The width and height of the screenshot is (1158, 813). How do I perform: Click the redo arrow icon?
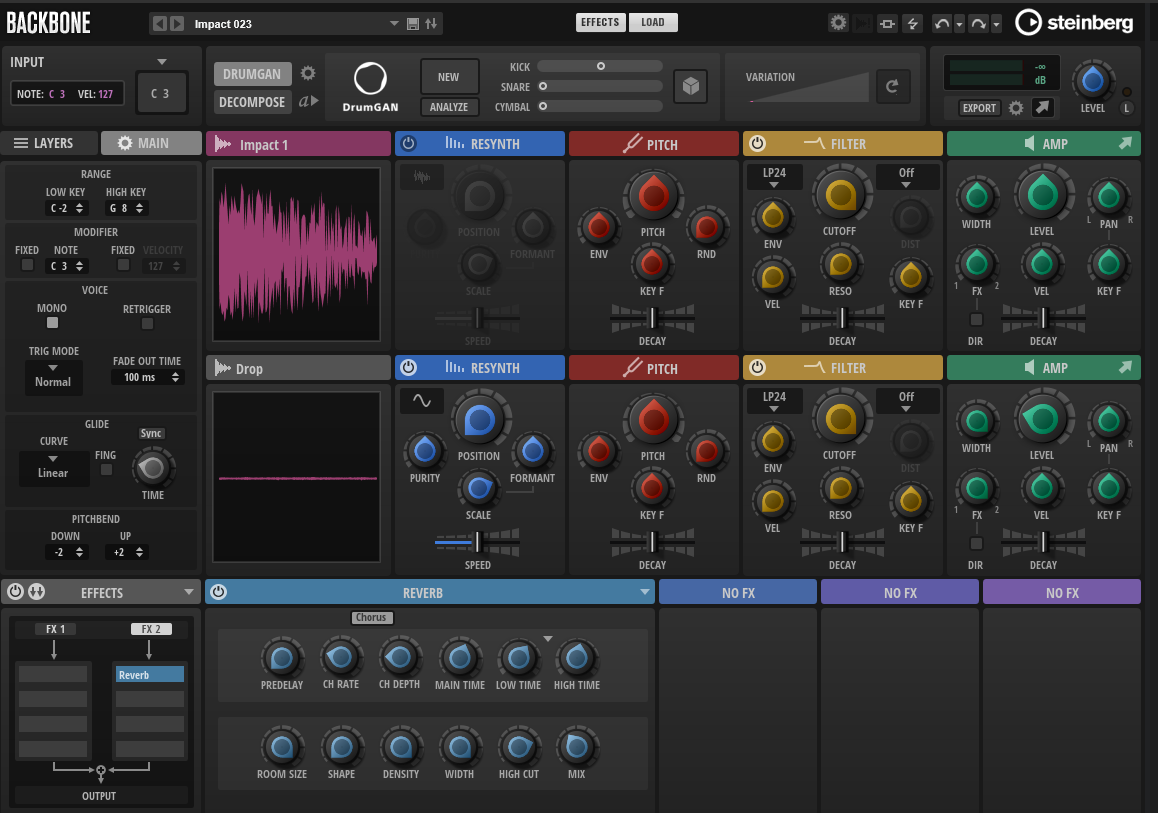pyautogui.click(x=977, y=23)
